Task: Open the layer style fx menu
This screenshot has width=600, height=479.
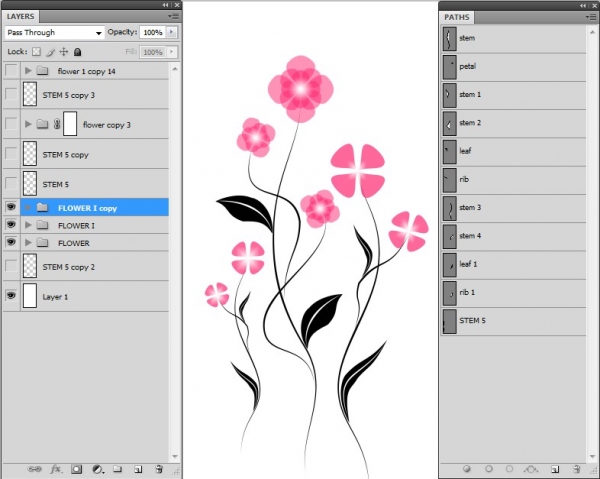Action: pos(56,469)
